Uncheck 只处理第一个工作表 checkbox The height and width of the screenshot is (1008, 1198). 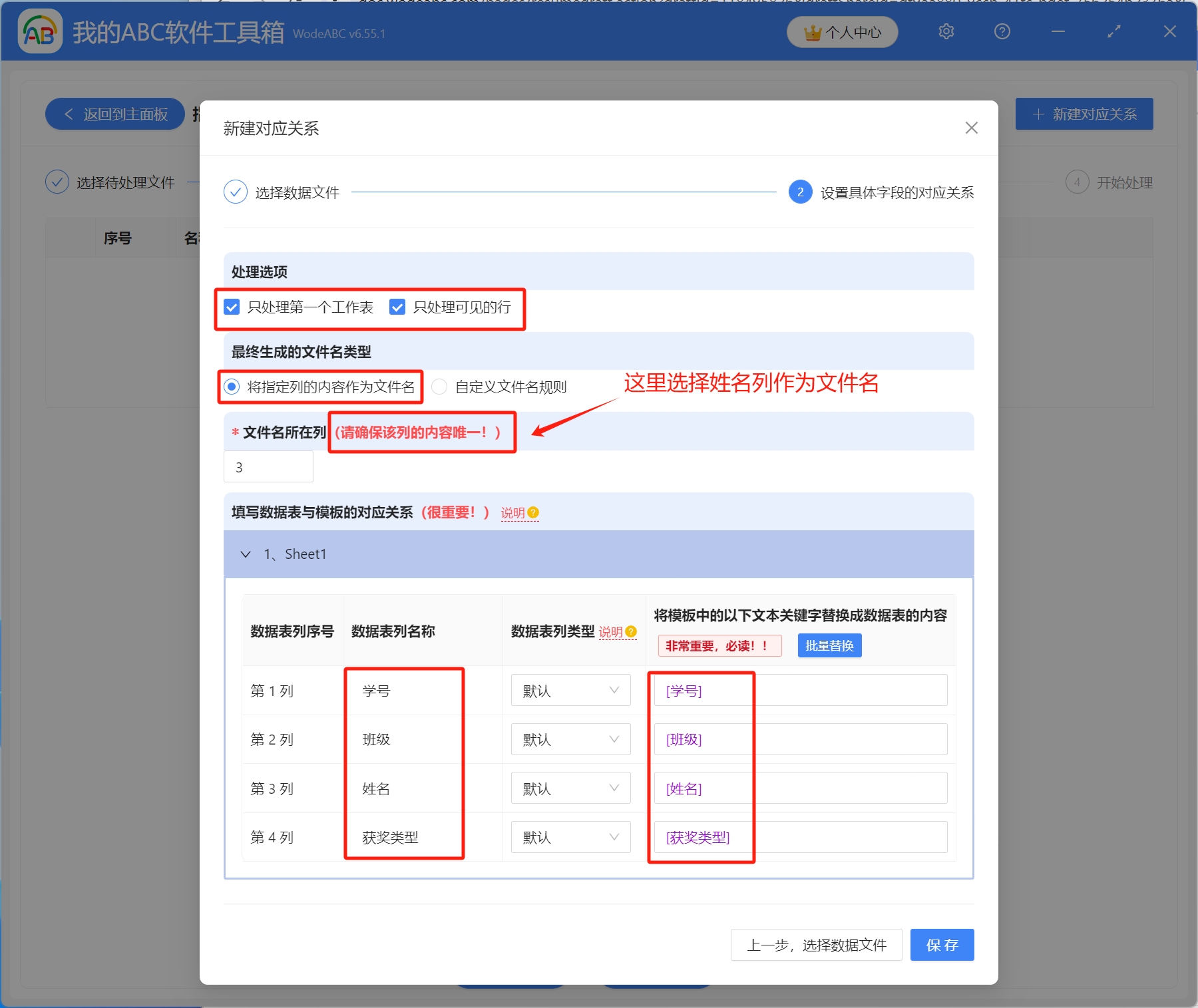[232, 307]
